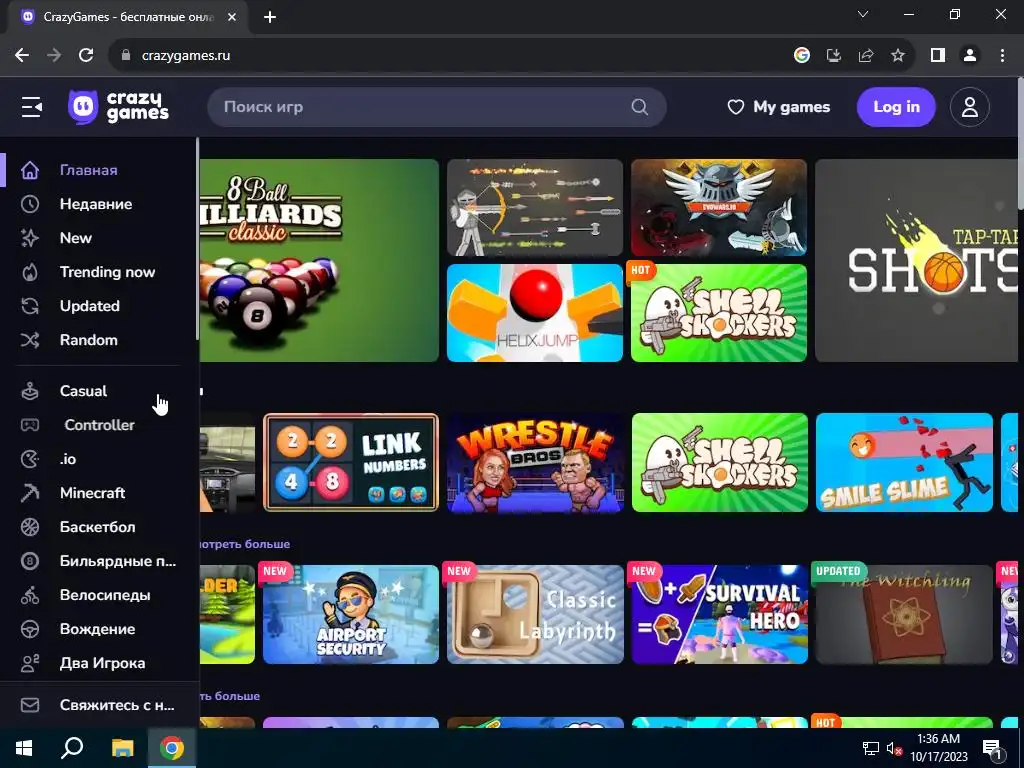Open the Windows Start menu
Image resolution: width=1024 pixels, height=768 pixels.
(24, 748)
